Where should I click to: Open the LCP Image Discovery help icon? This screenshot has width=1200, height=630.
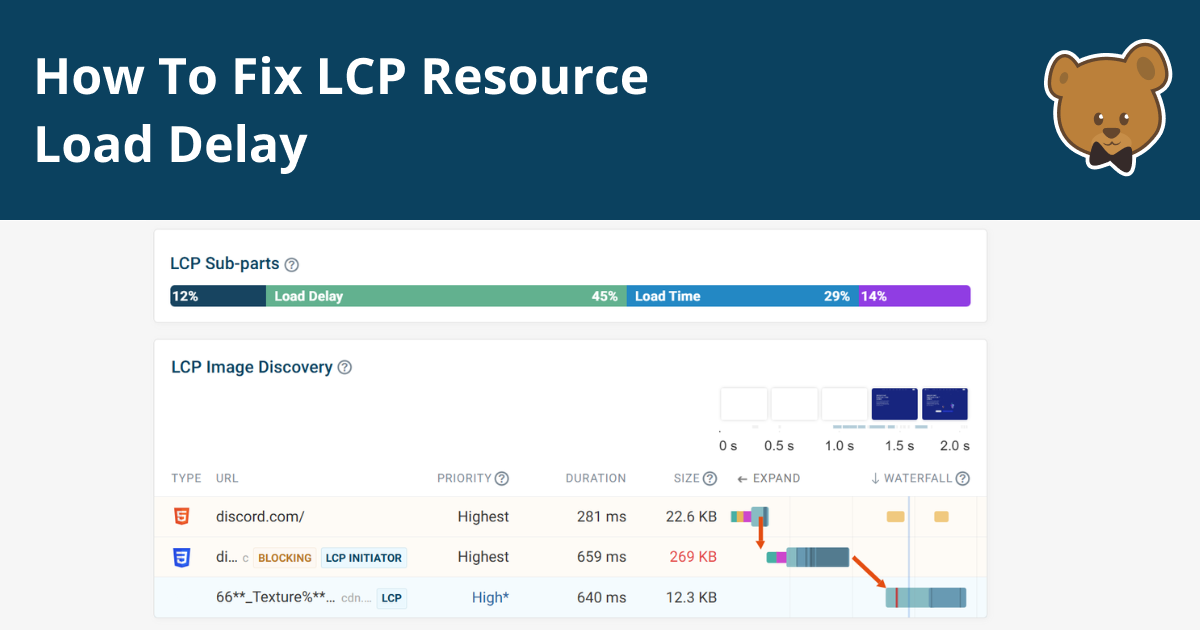click(345, 367)
